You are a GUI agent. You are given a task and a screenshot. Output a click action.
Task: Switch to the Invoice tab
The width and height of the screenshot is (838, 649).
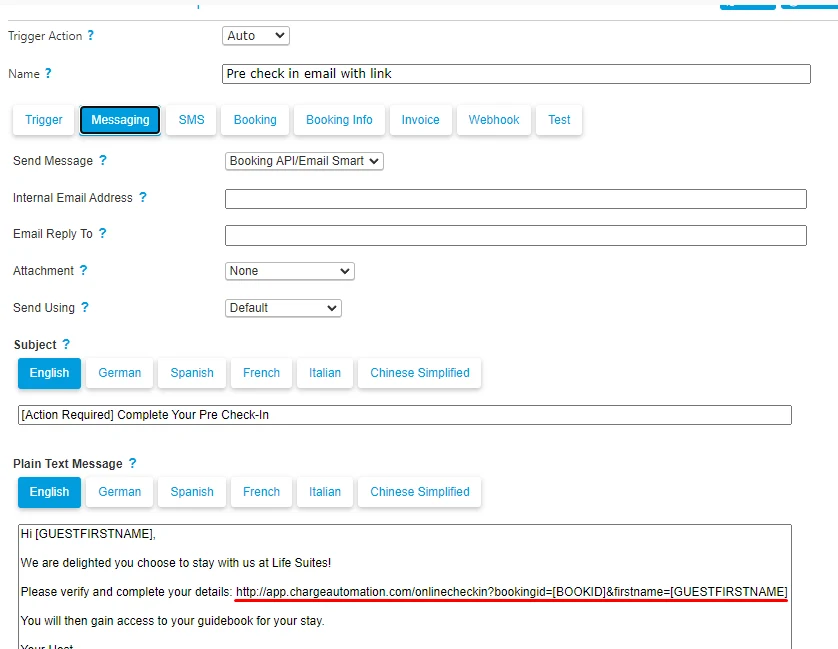click(421, 120)
